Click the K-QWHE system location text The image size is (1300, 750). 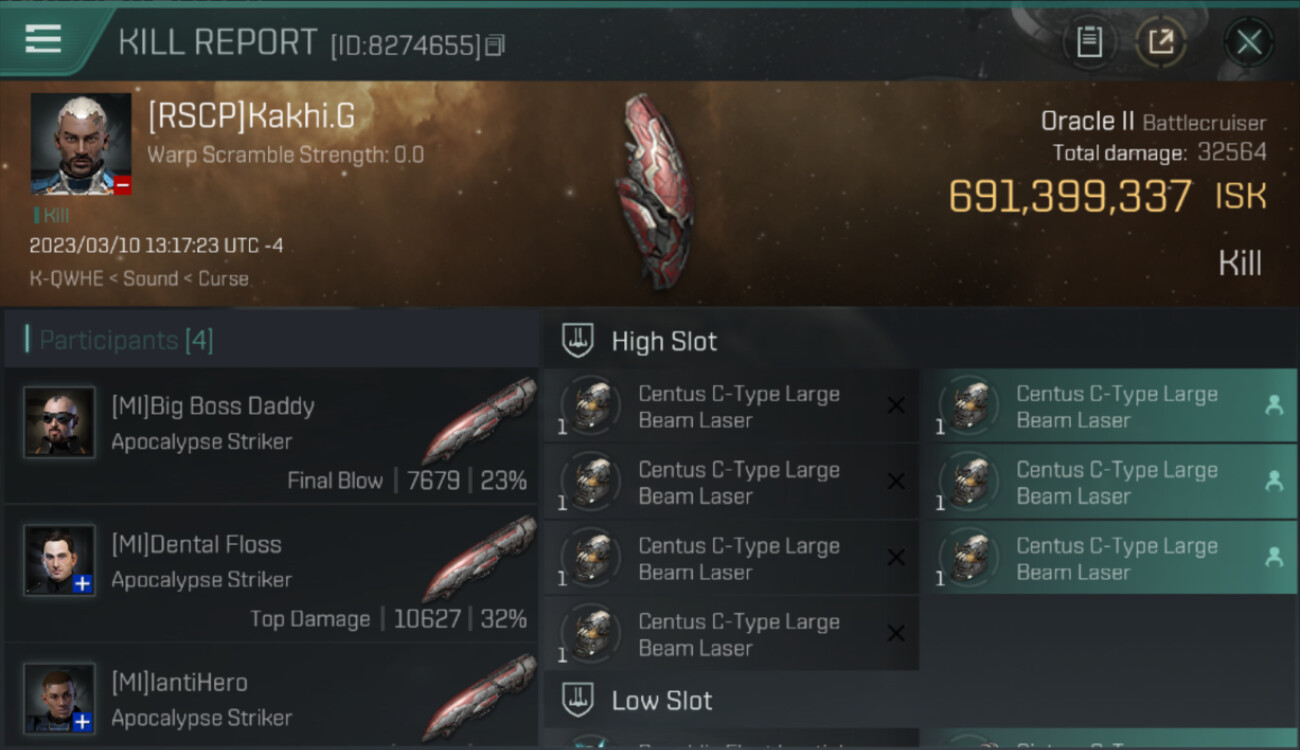[66, 279]
